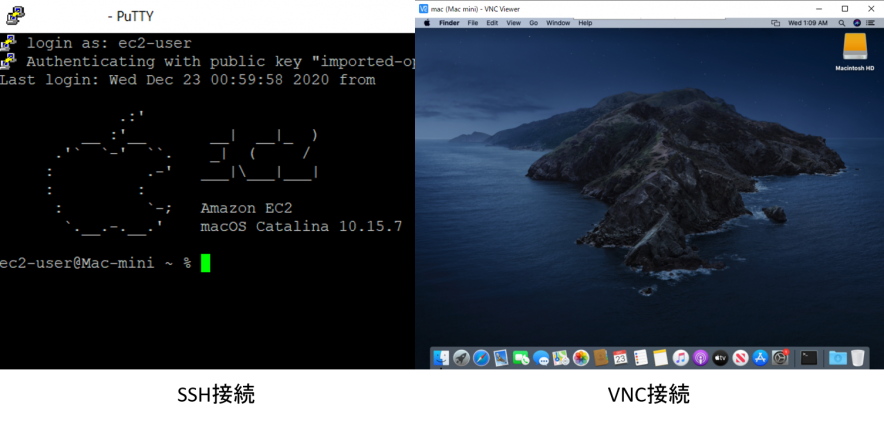Open the Music app in Dock
884x421 pixels.
[x=680, y=358]
